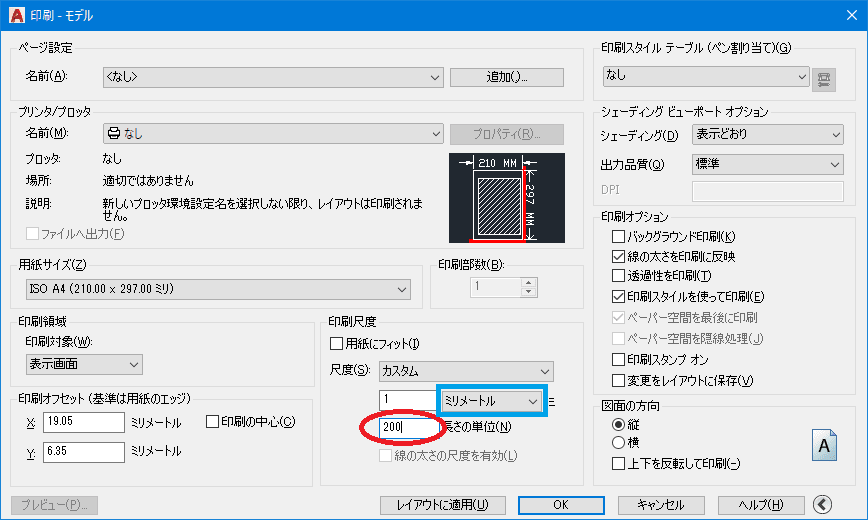Enable 上下を反転して印刷 checkbox

pyautogui.click(x=618, y=463)
